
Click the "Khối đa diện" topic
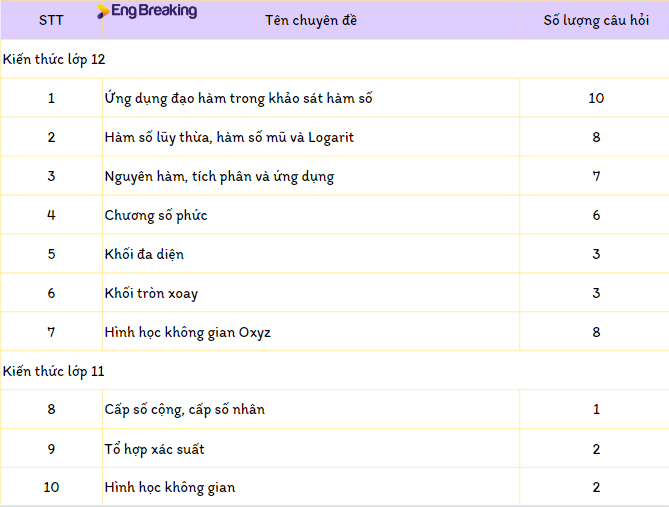pyautogui.click(x=144, y=254)
